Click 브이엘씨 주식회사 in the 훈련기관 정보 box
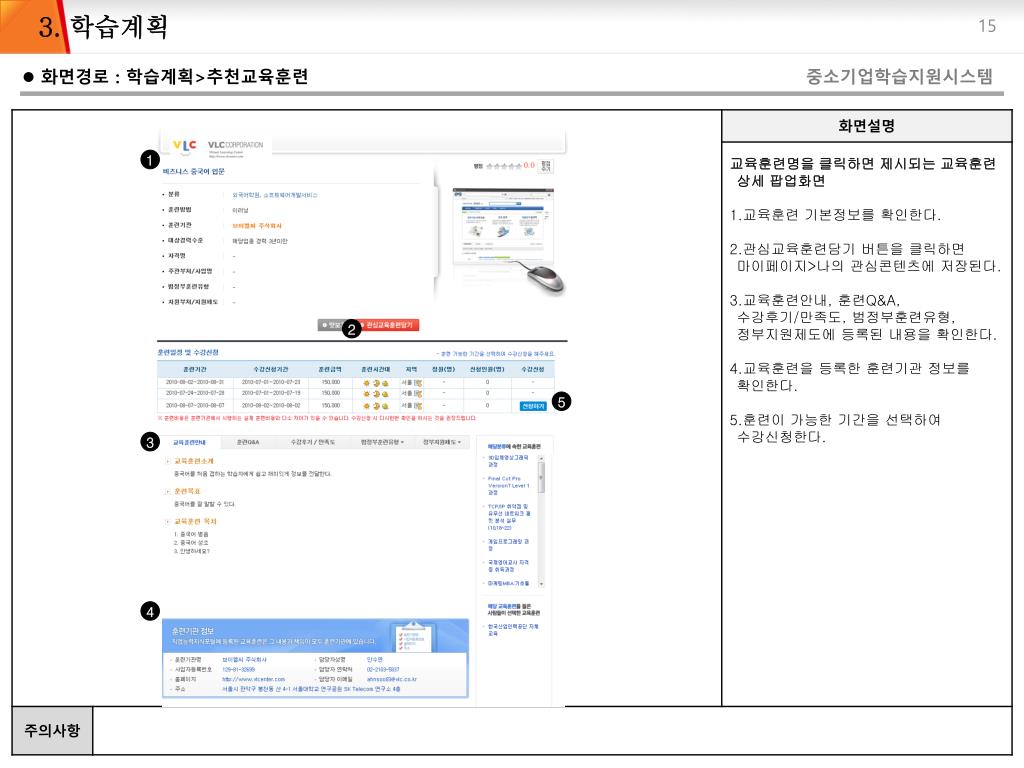Viewport: 1024px width, 768px height. coord(244,660)
